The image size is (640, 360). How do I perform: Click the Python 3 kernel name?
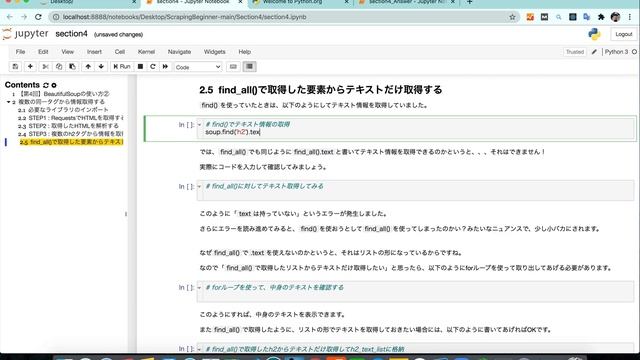(x=616, y=52)
